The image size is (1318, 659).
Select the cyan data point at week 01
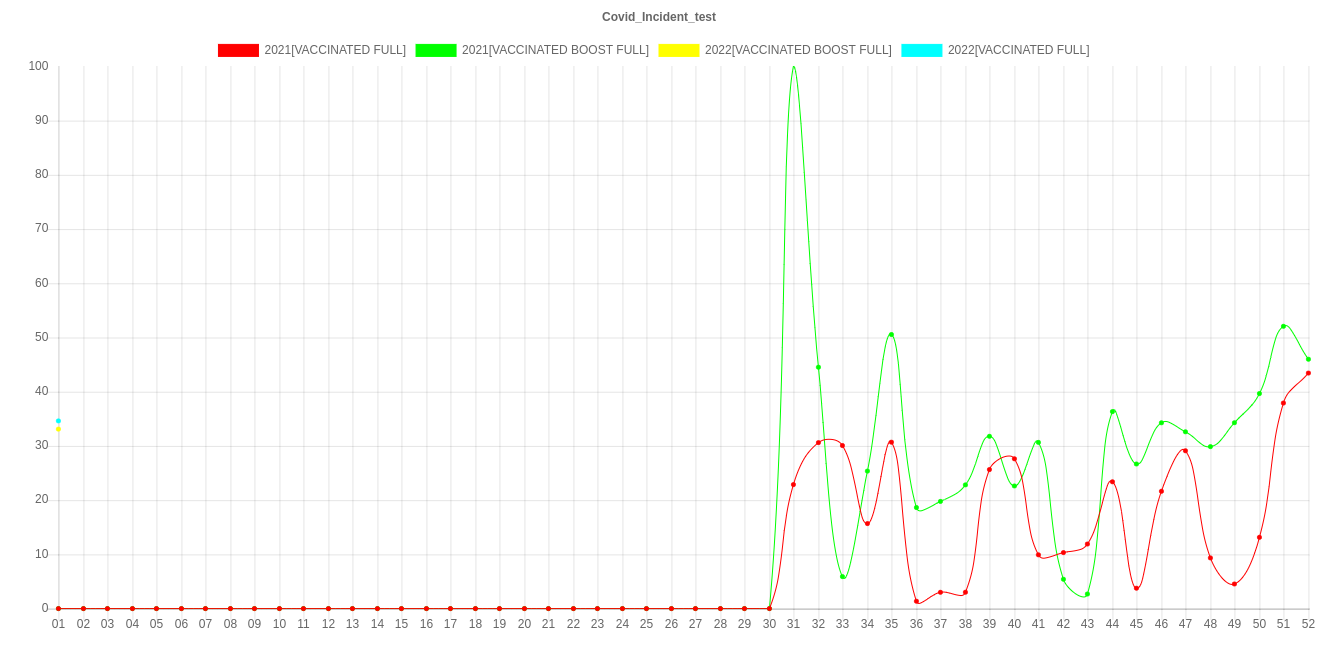tap(58, 421)
